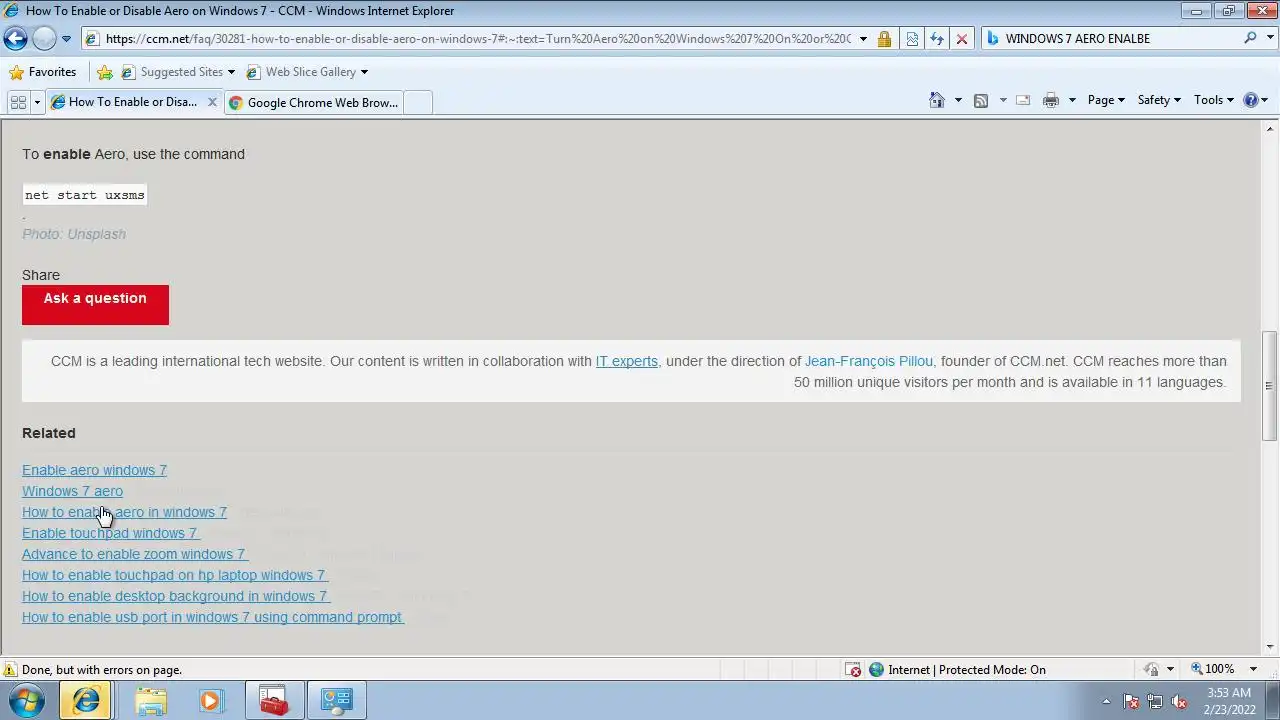Click the Home icon in command bar
Viewport: 1280px width, 720px height.
tap(937, 100)
